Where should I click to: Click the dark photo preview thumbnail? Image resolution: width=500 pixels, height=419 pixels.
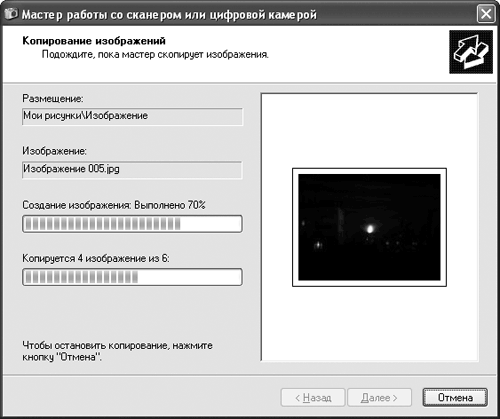point(369,227)
